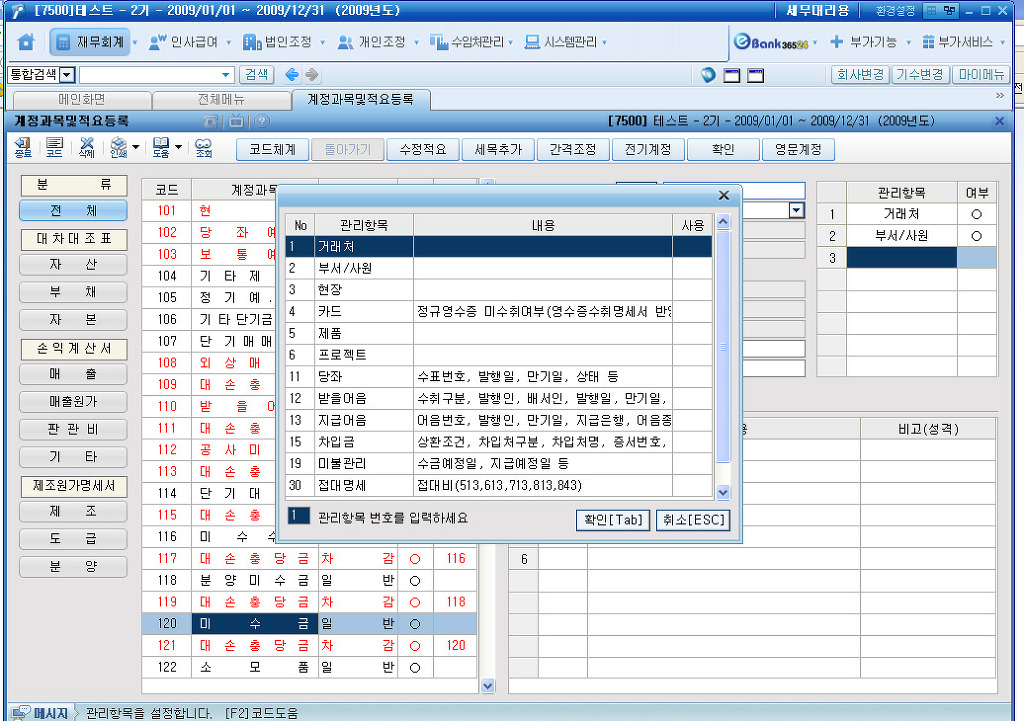This screenshot has width=1024, height=721.
Task: Click the dialog list vertical scrollbar
Action: (x=723, y=350)
